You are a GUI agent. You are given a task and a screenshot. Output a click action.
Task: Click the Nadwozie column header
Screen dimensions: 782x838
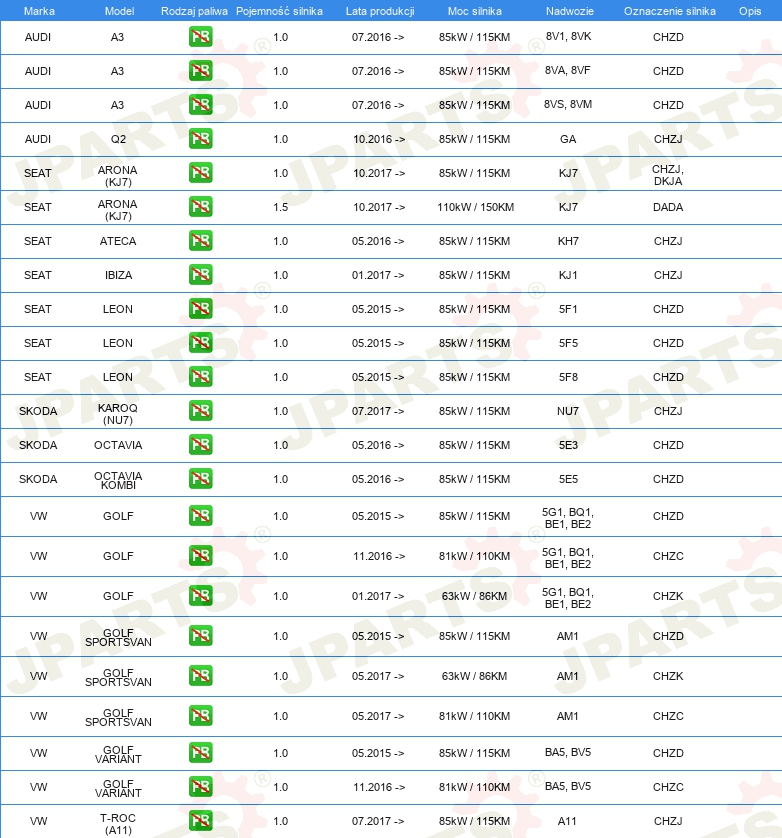coord(570,11)
